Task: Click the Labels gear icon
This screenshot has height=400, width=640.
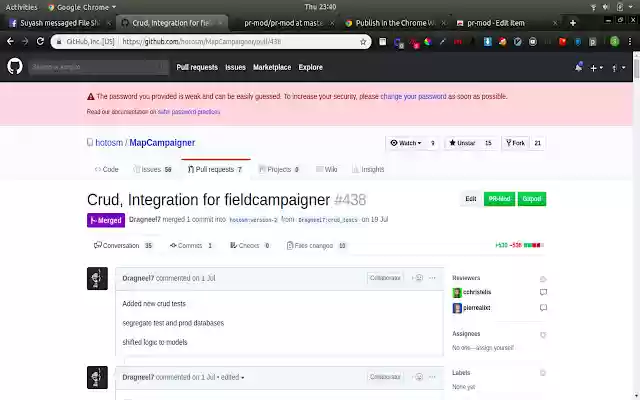Action: tap(543, 373)
